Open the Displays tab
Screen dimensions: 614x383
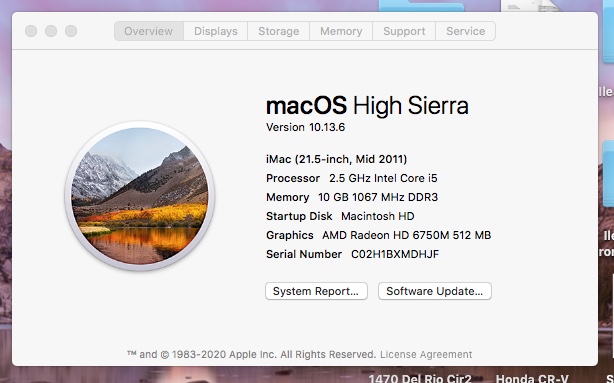tap(216, 31)
